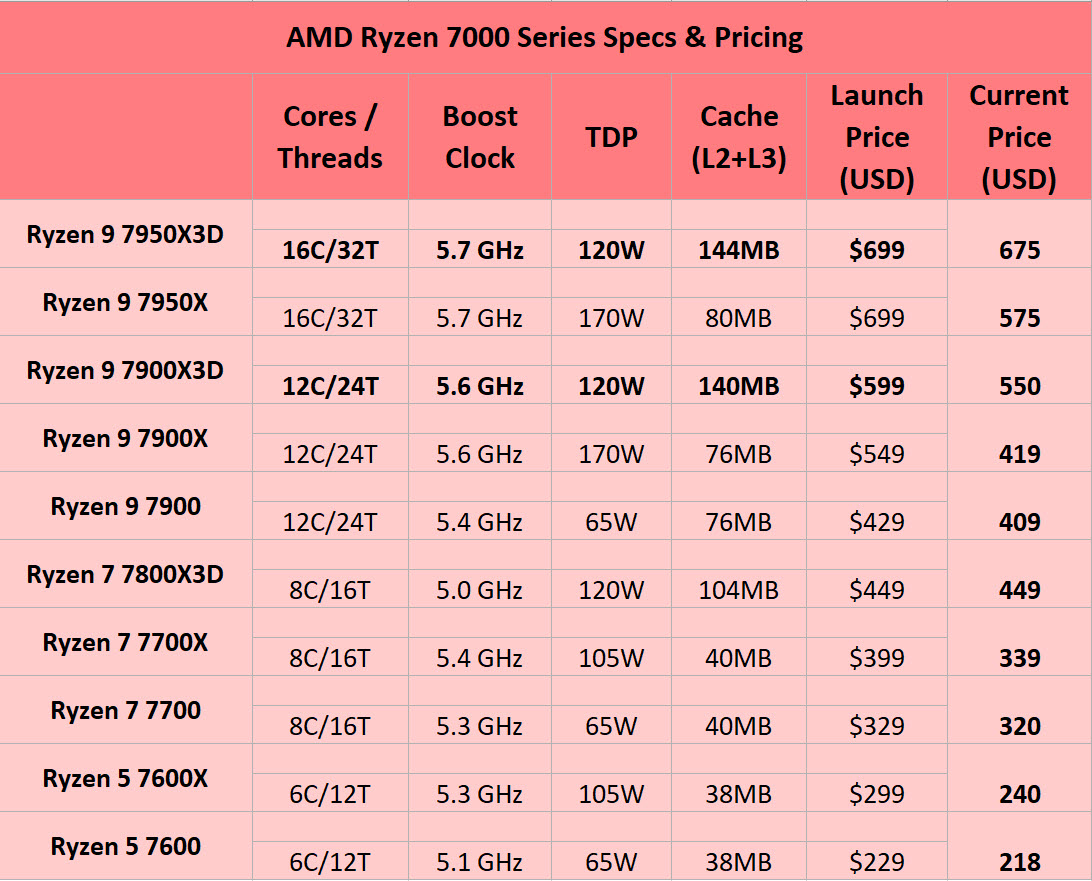Viewport: 1092px width, 881px height.
Task: Click the Cache (L2+L3) column header
Action: (x=739, y=137)
